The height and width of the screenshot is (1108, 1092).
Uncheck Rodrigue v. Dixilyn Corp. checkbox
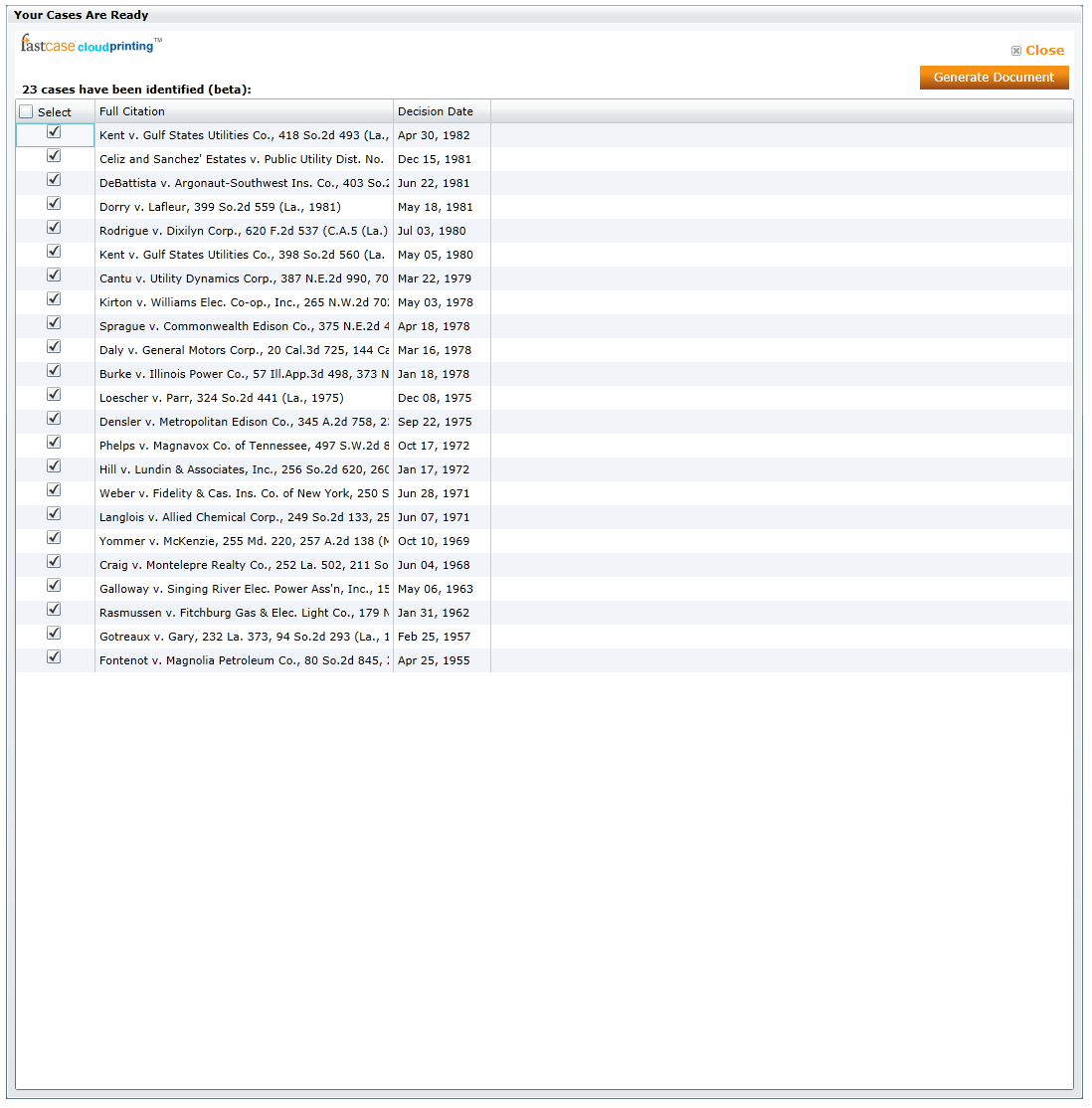click(x=54, y=228)
